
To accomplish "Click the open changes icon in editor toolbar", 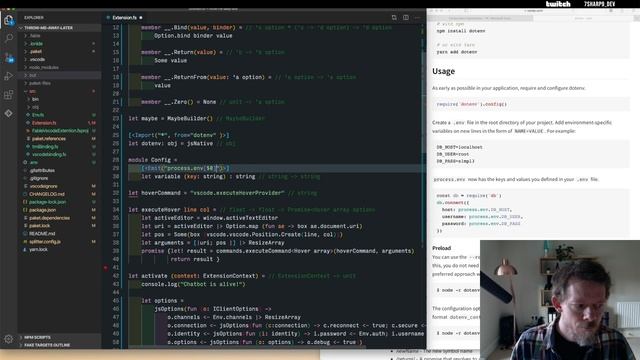I will 394,18.
